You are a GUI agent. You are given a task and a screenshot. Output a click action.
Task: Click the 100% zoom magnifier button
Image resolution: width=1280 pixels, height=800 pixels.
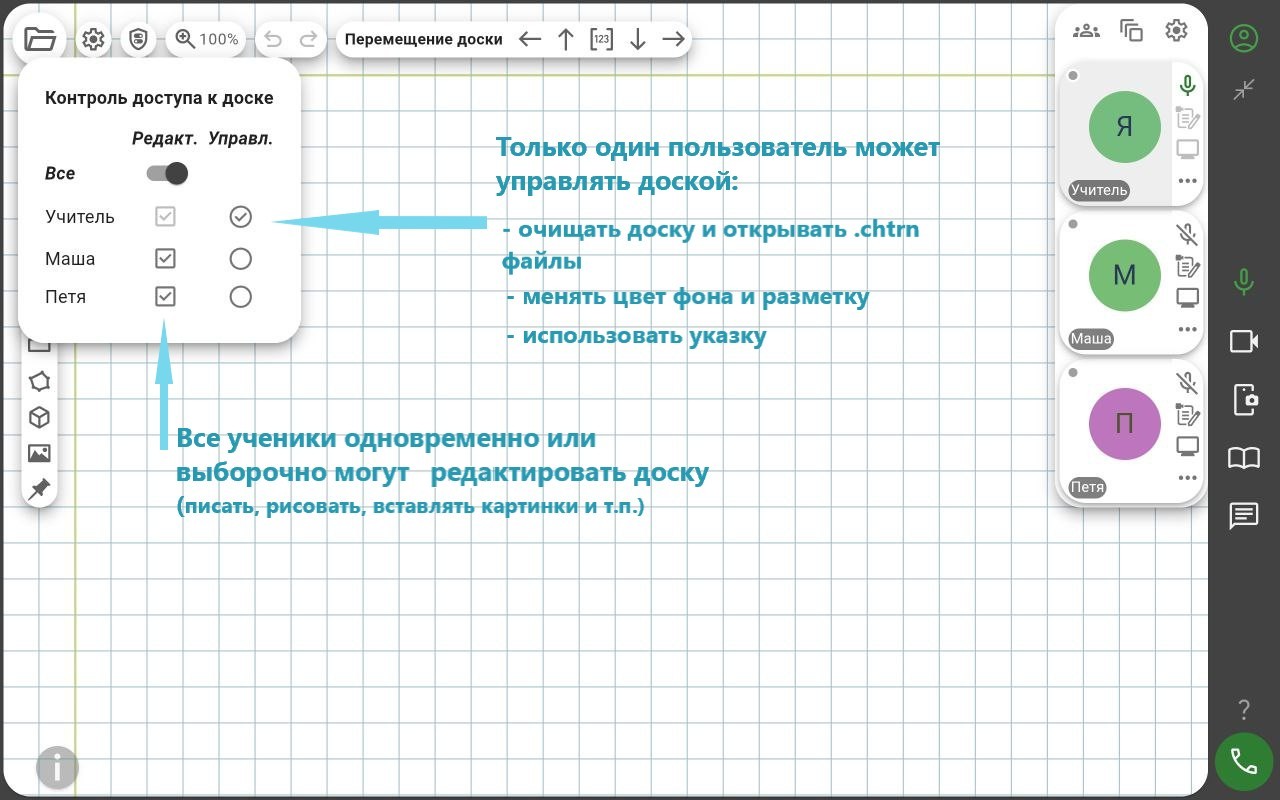click(x=207, y=39)
